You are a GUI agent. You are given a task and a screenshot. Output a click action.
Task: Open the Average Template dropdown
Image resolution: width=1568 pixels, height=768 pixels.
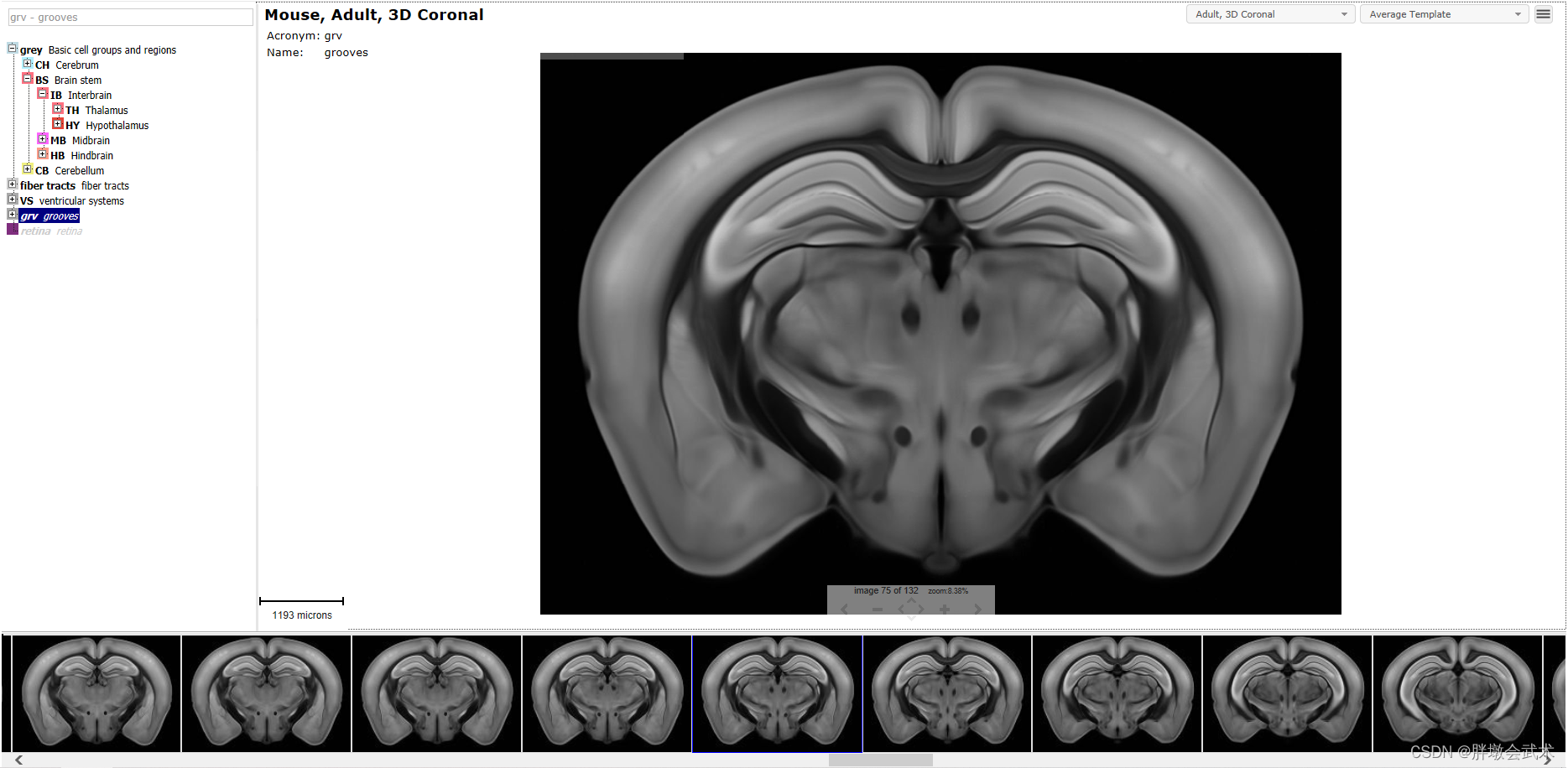[x=1444, y=14]
